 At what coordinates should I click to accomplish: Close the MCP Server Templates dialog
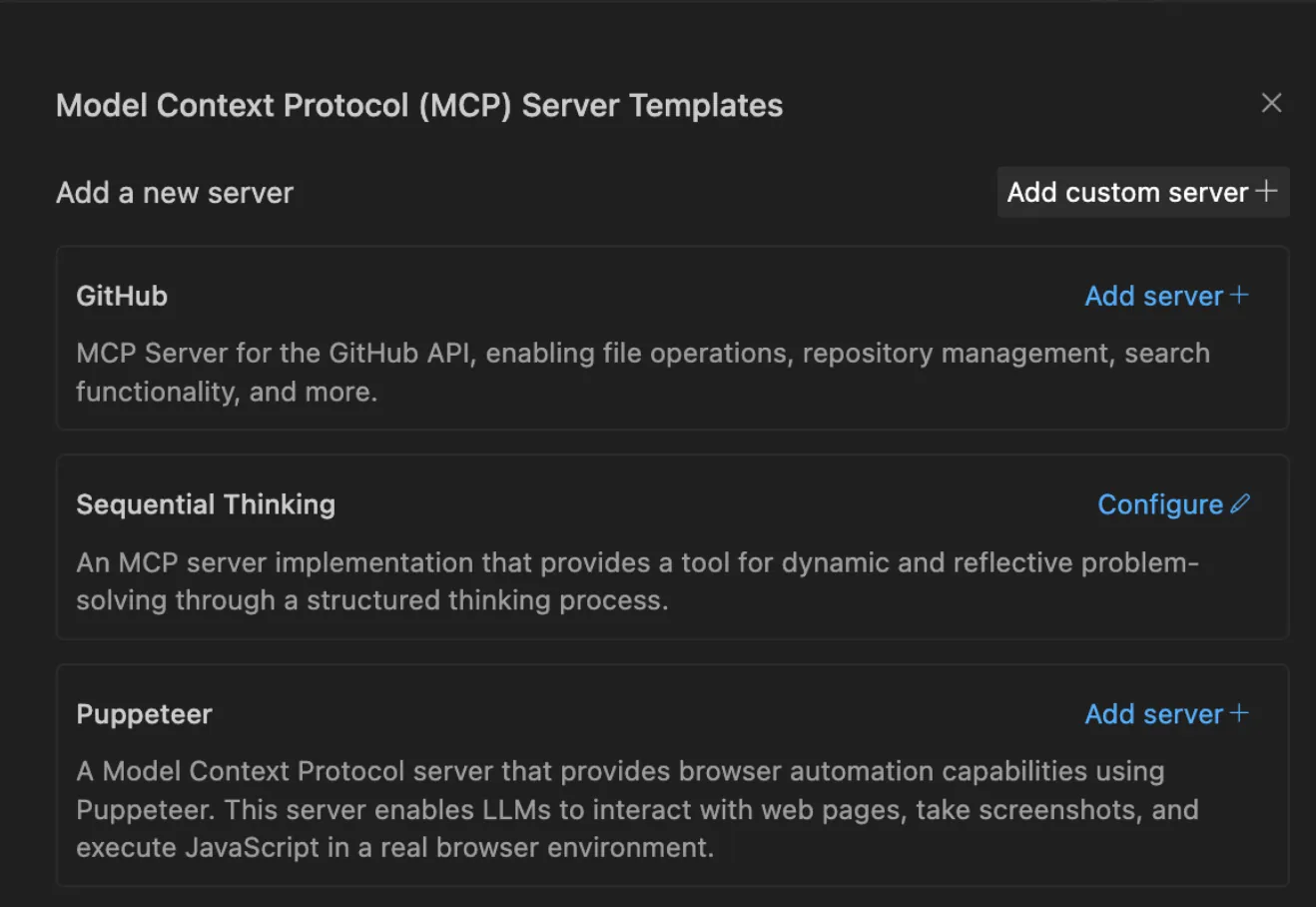(x=1271, y=103)
